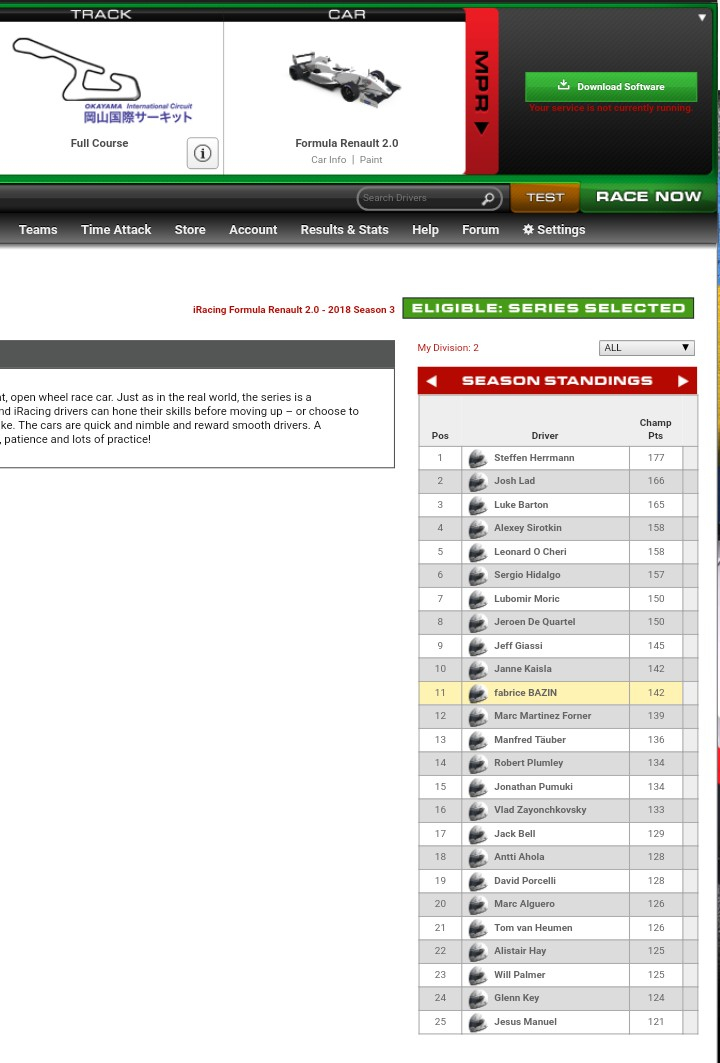Open the Help menu
This screenshot has width=720, height=1063.
point(425,230)
